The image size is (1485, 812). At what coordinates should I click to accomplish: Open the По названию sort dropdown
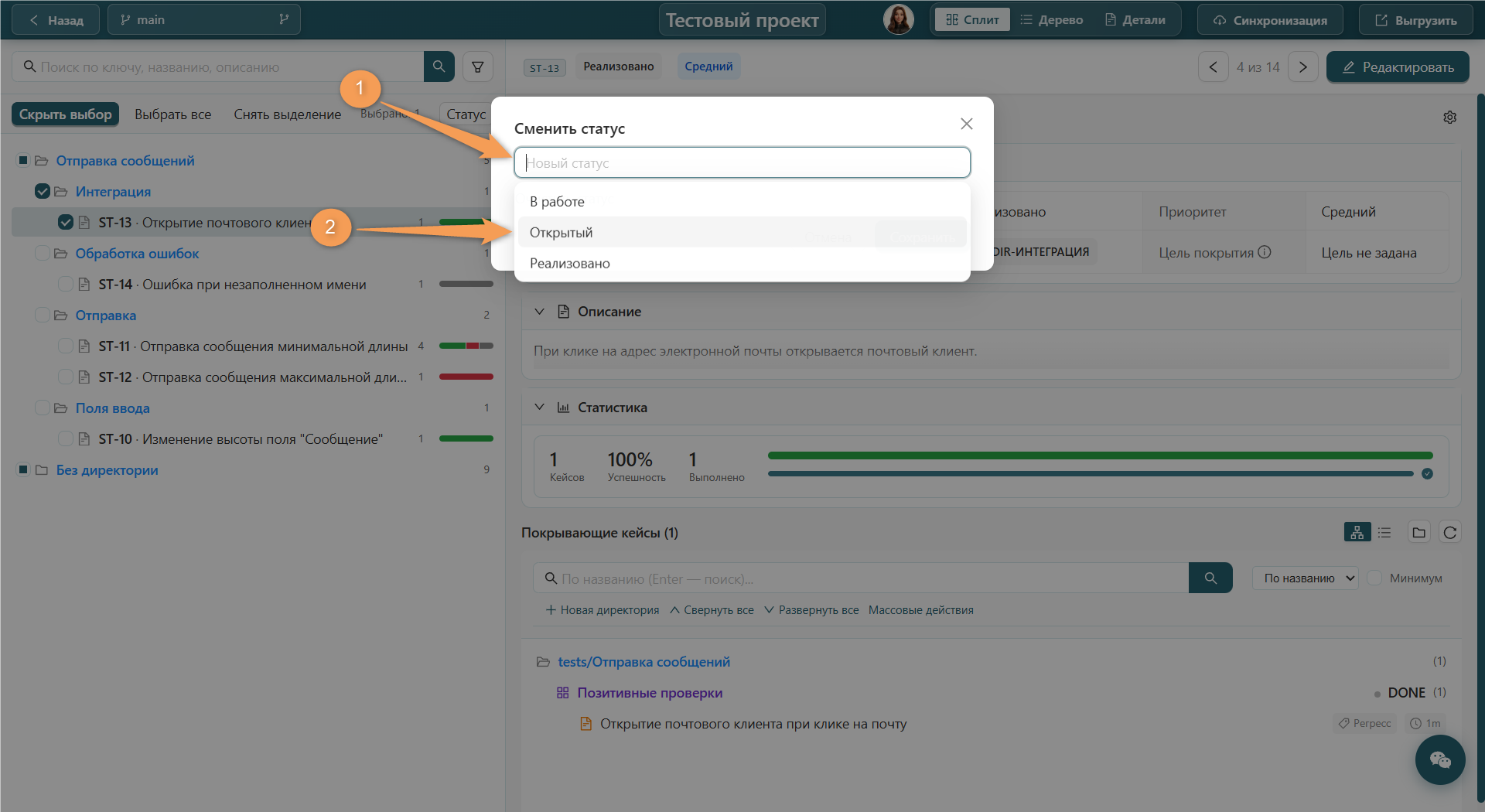[1306, 578]
